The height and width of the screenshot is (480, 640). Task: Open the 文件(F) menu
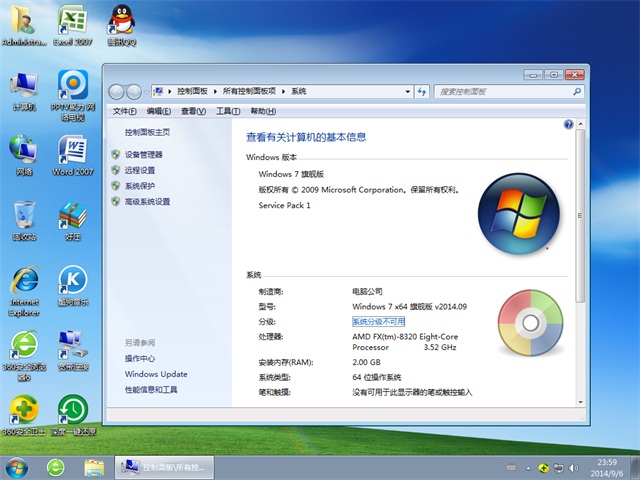124,111
